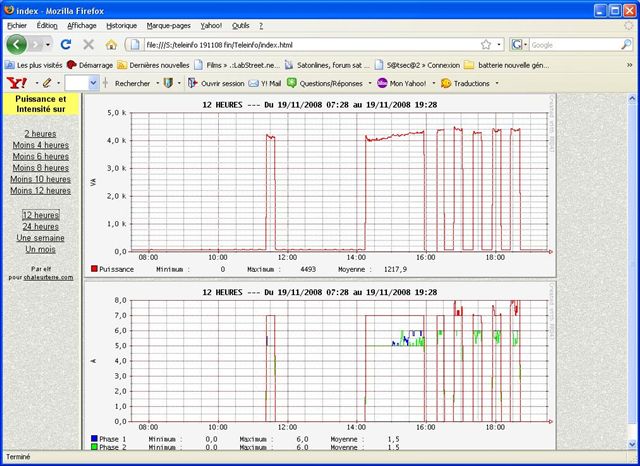
Task: Click the red Puissance legend swatch
Action: [x=95, y=269]
